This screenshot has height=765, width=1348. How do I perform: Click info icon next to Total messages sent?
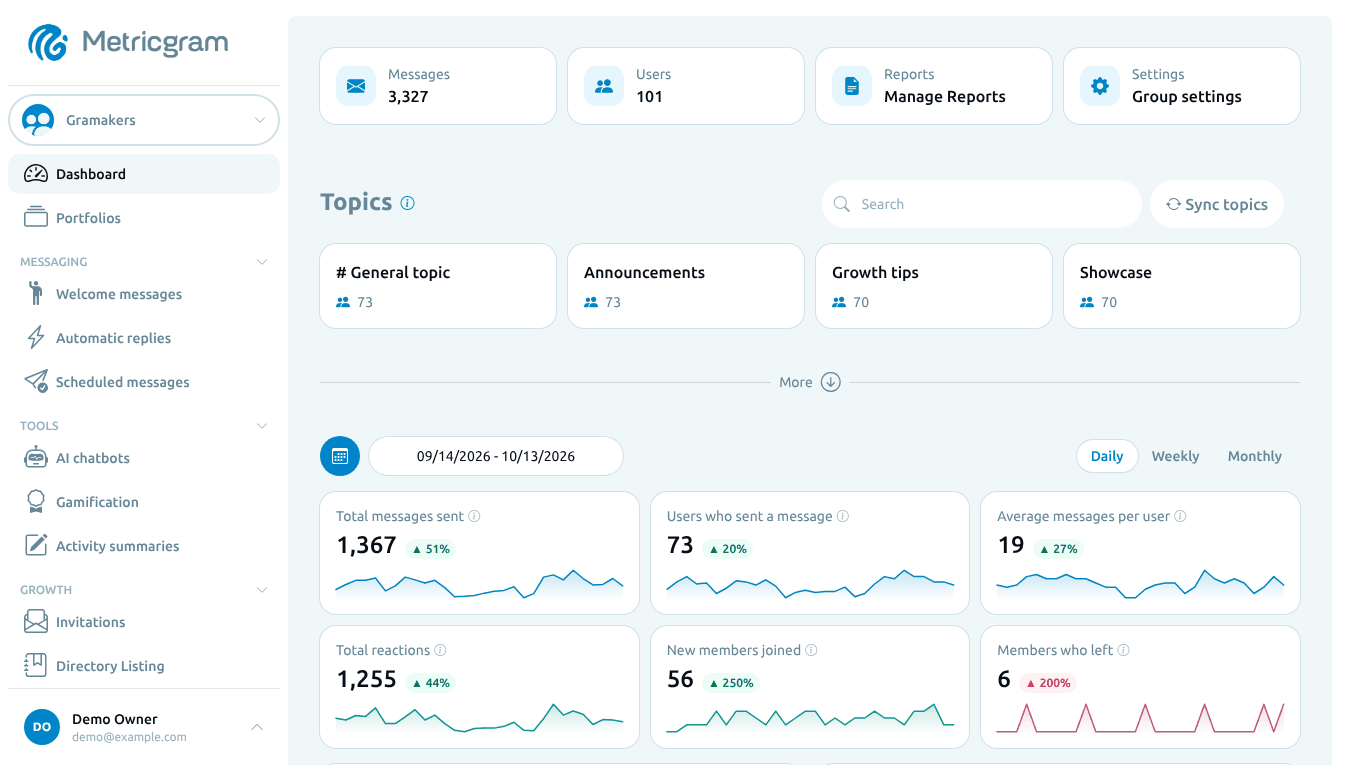(475, 516)
